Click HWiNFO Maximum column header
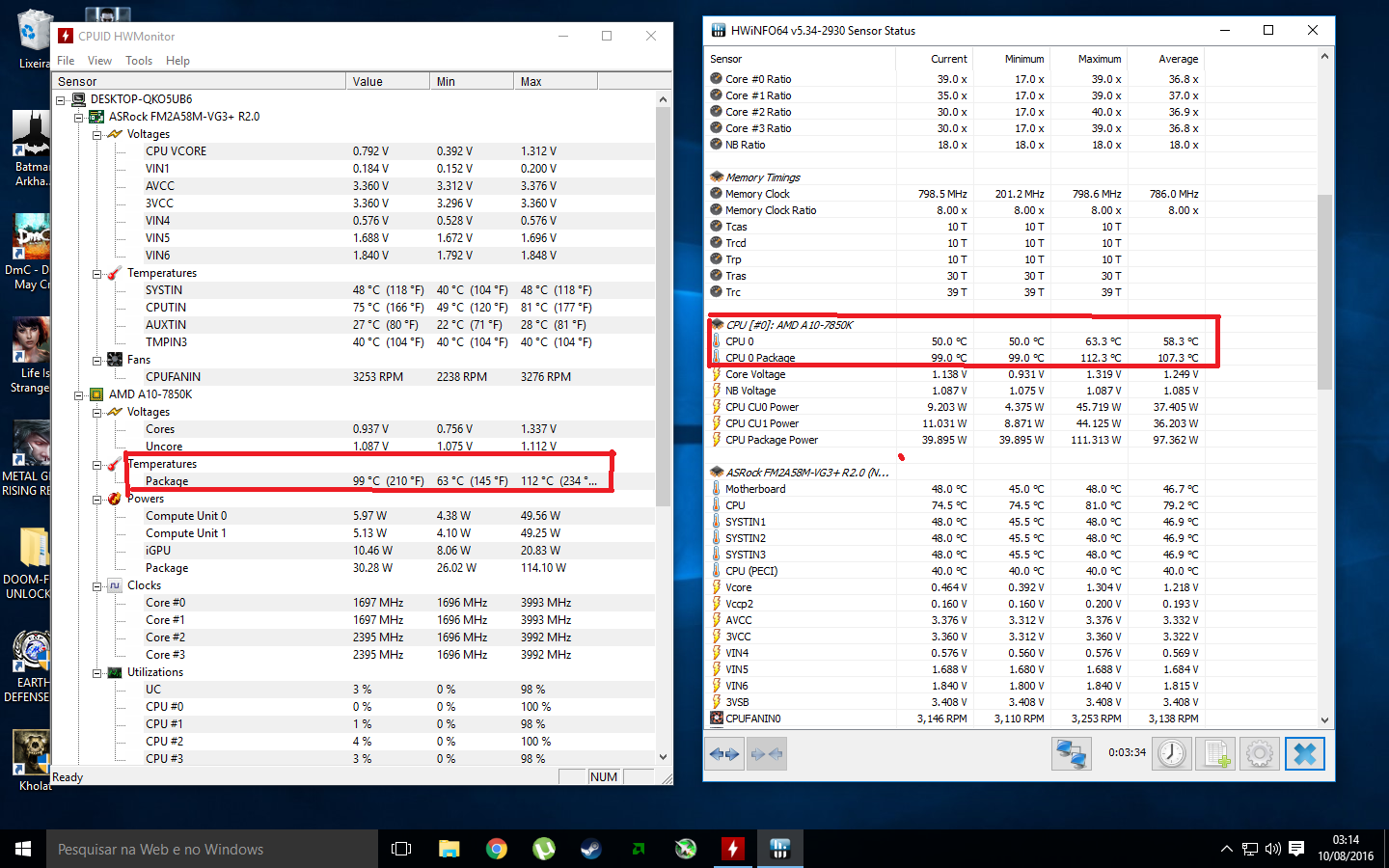 (1088, 59)
